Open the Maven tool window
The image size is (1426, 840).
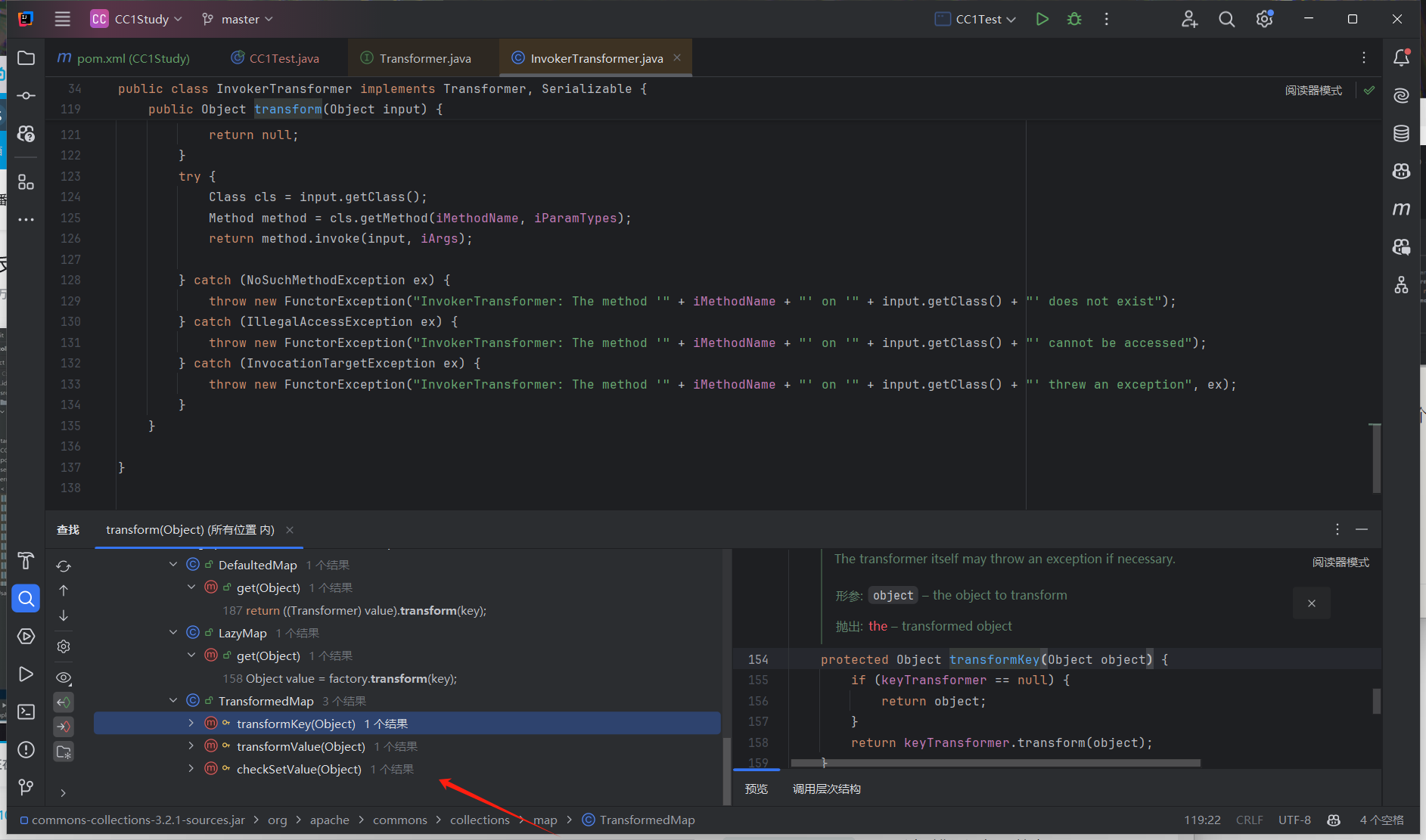(1401, 209)
